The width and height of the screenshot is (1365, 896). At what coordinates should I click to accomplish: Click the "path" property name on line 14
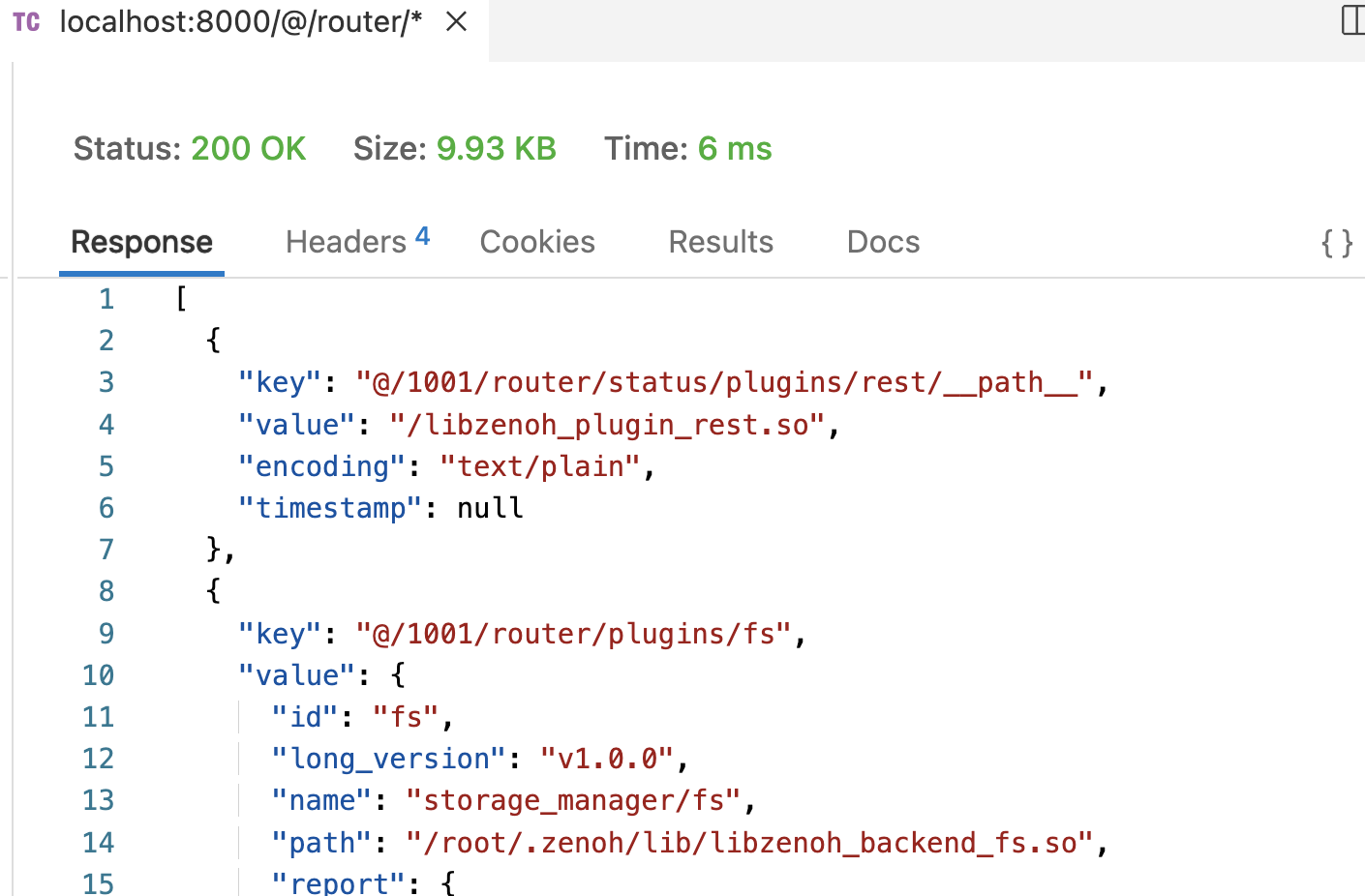pyautogui.click(x=322, y=843)
